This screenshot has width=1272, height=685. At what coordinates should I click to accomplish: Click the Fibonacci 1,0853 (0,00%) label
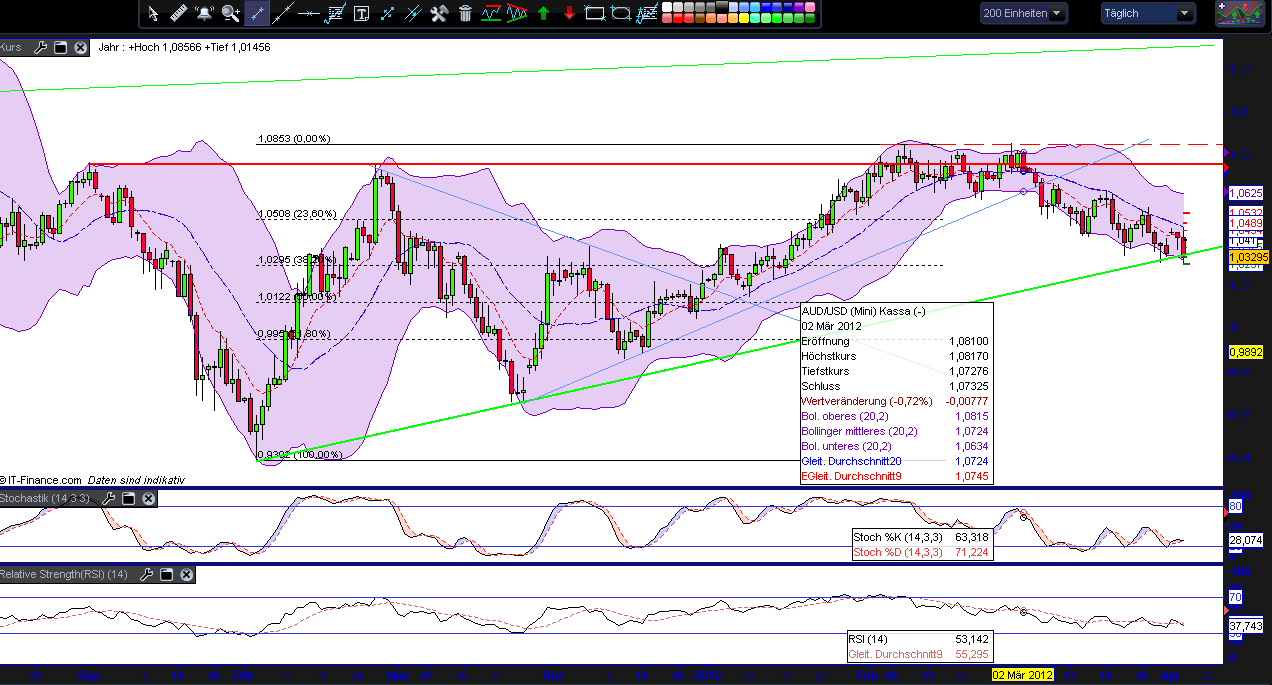[x=294, y=139]
